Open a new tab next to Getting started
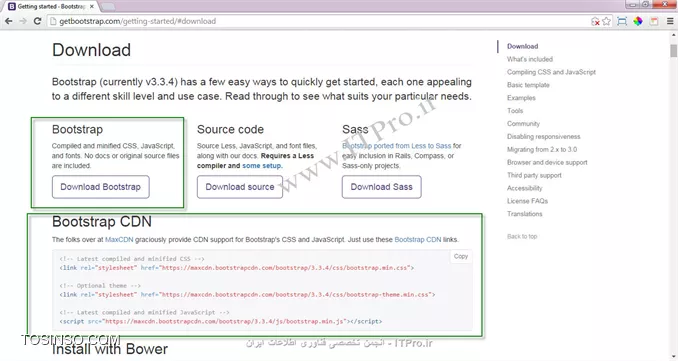This screenshot has height=361, width=678. pos(108,7)
